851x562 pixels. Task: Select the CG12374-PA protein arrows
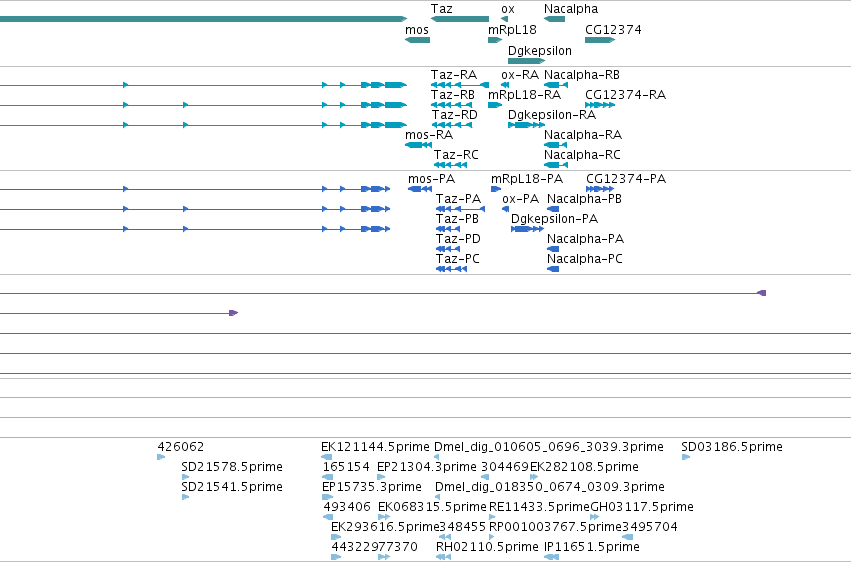pyautogui.click(x=600, y=189)
